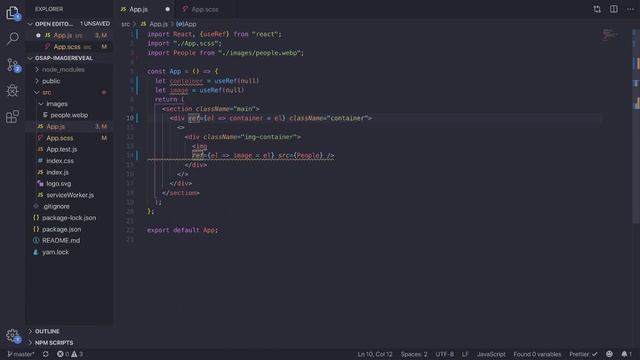This screenshot has height=360, width=640.
Task: Expand the NPM Scripts section
Action: point(54,342)
